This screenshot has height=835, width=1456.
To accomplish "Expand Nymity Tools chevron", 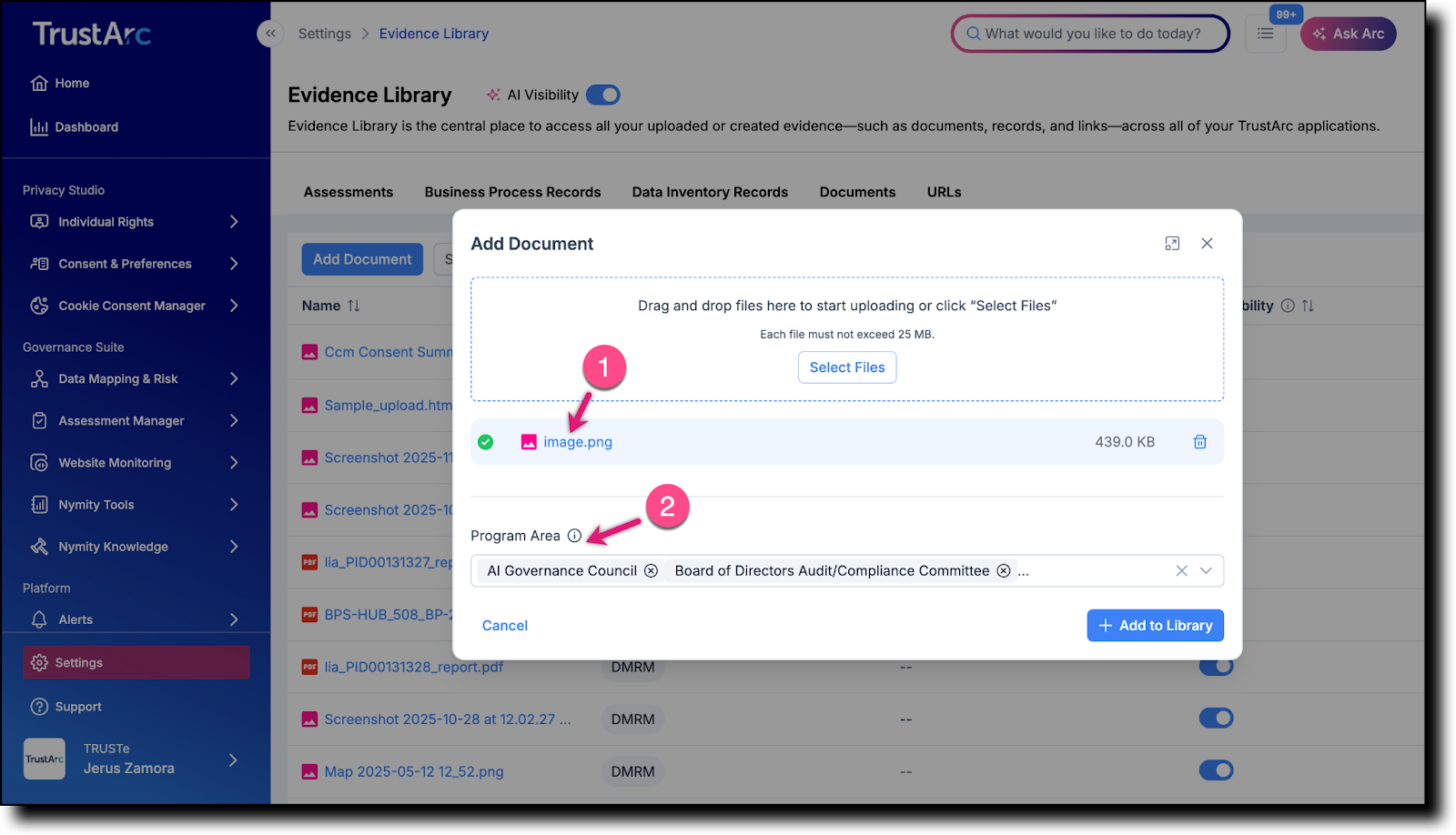I will click(x=234, y=505).
